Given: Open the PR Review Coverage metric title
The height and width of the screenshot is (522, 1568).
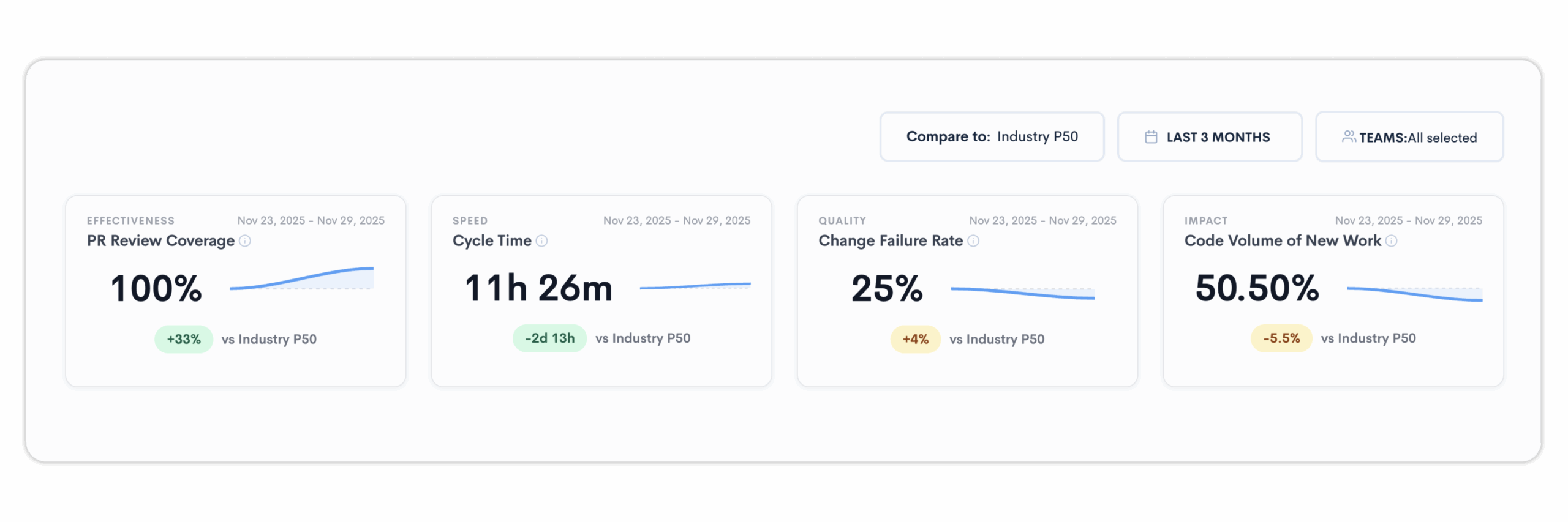Looking at the screenshot, I should click(x=160, y=241).
